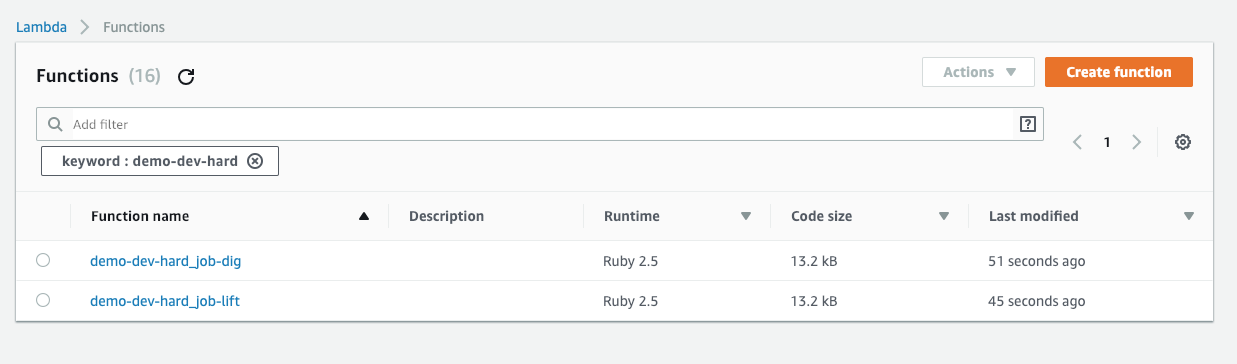Sort by Code size column arrow

[943, 216]
